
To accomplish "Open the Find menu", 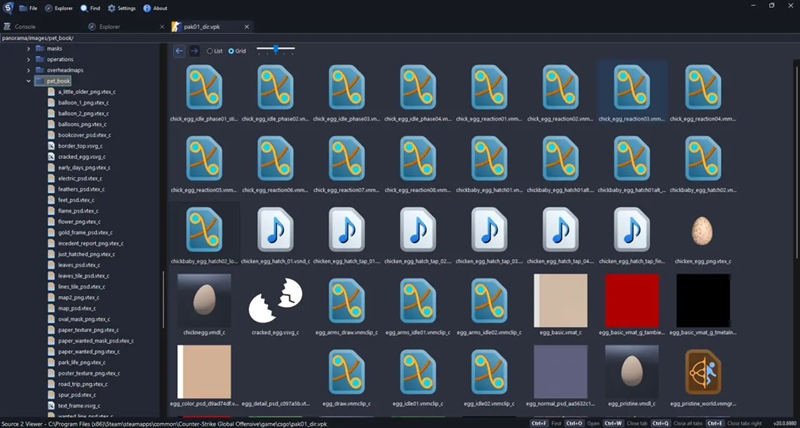I will [90, 8].
